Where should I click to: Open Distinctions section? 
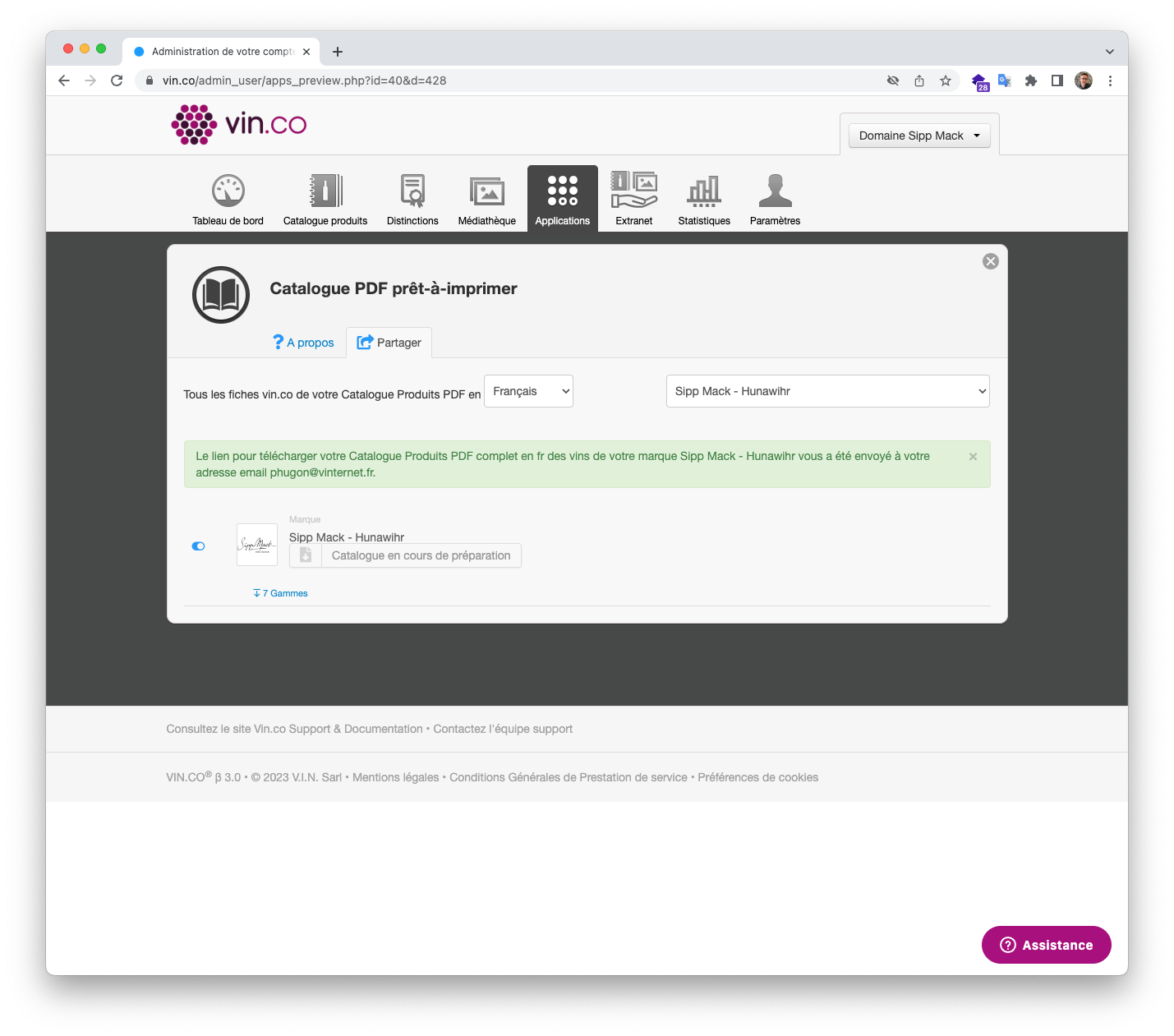pyautogui.click(x=412, y=200)
